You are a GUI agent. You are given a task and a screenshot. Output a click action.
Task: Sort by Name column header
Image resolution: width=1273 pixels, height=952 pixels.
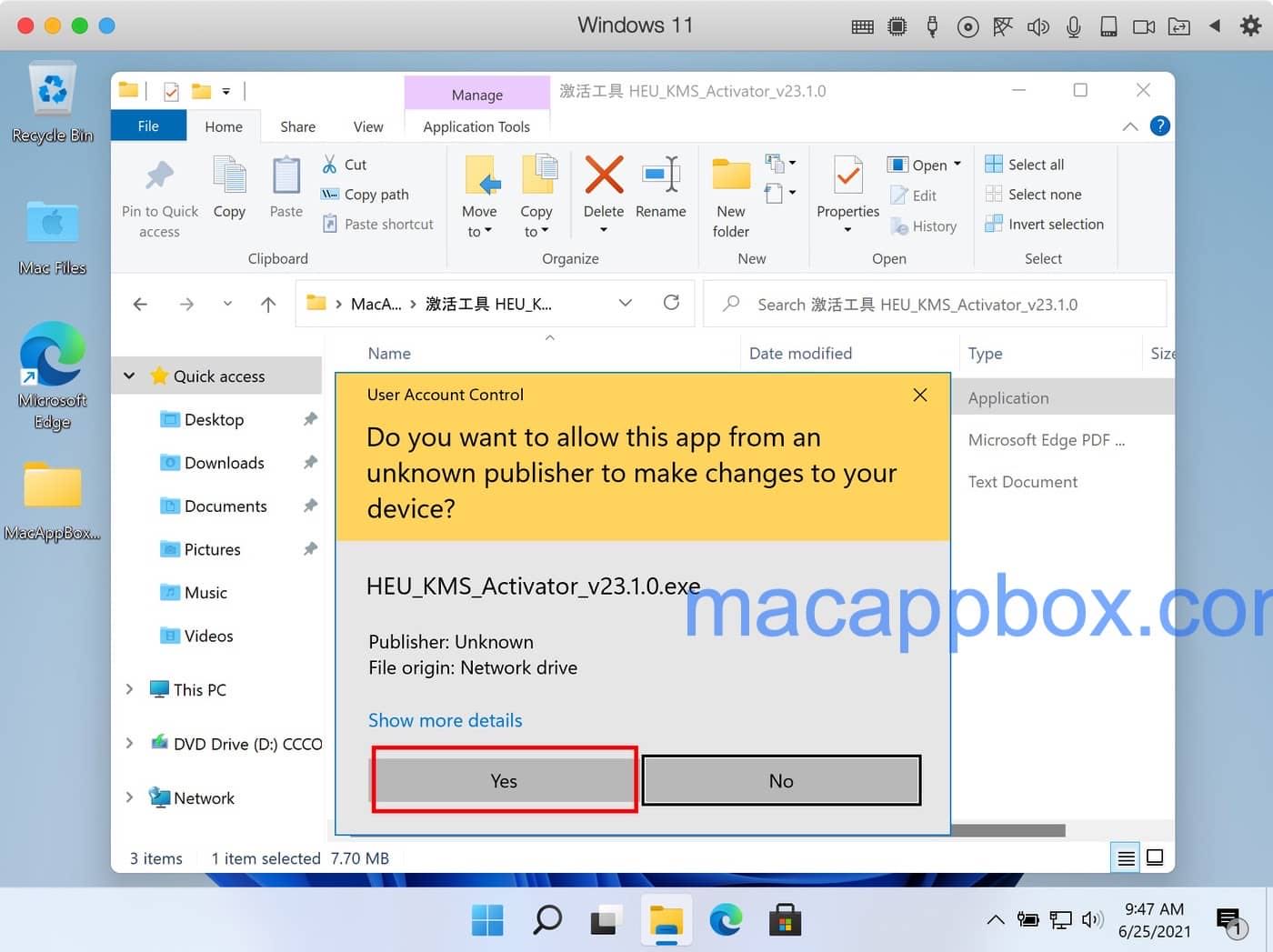[389, 354]
